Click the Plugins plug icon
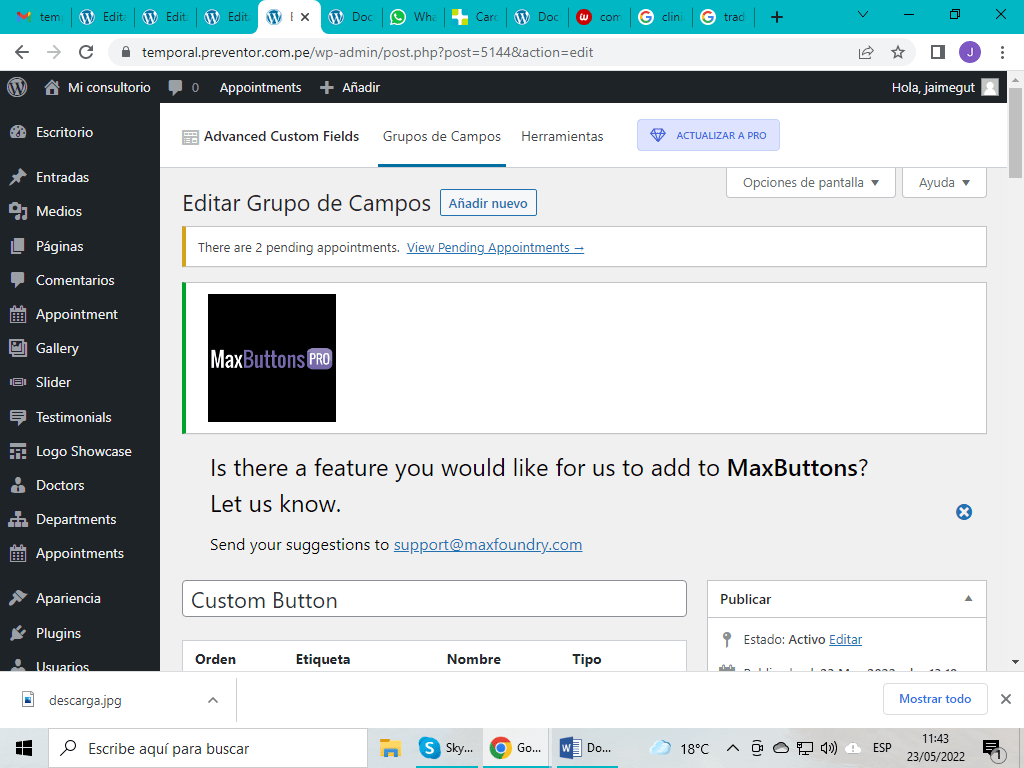1024x768 pixels. coord(18,633)
